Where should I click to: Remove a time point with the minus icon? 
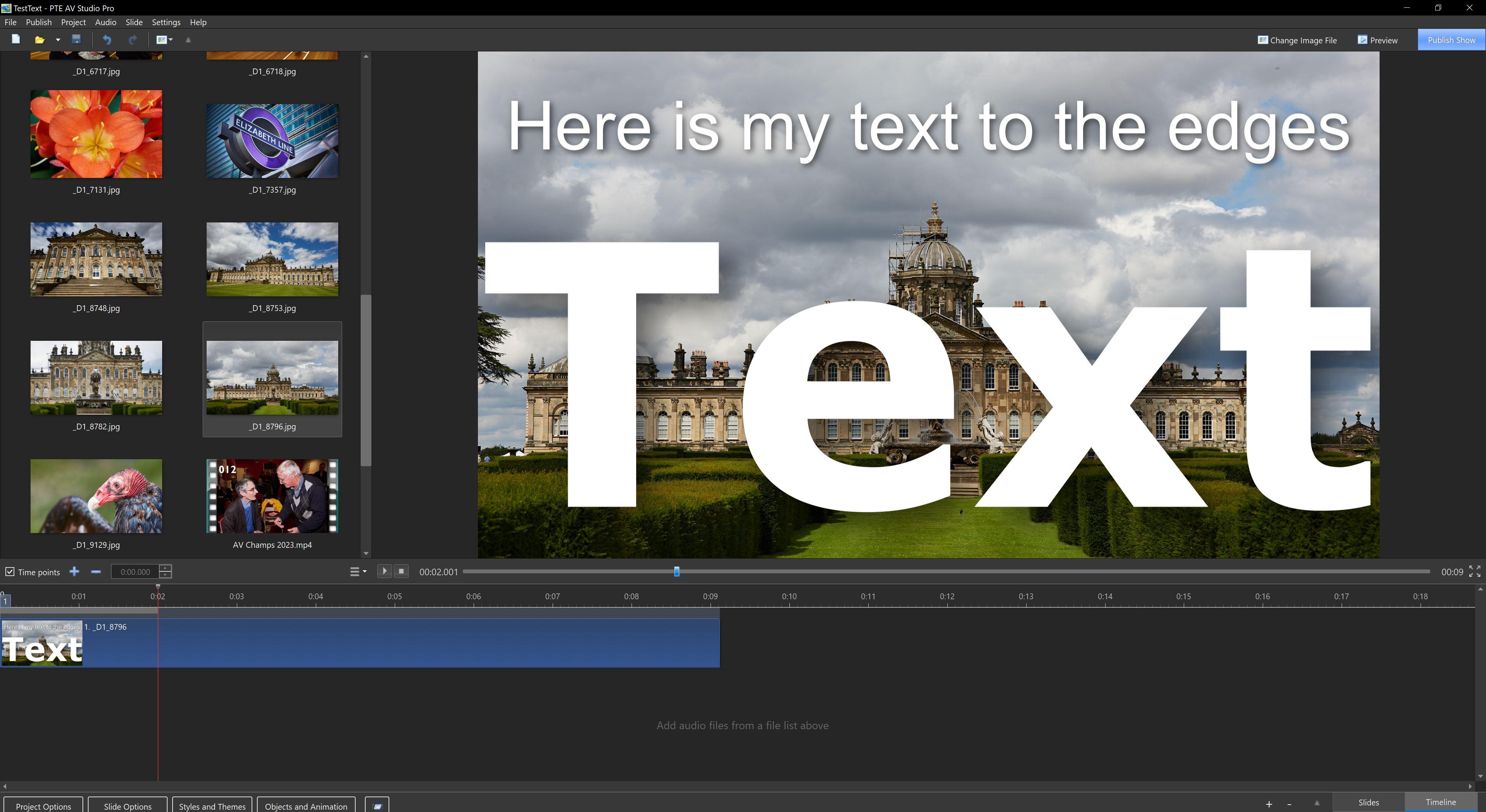pos(96,571)
